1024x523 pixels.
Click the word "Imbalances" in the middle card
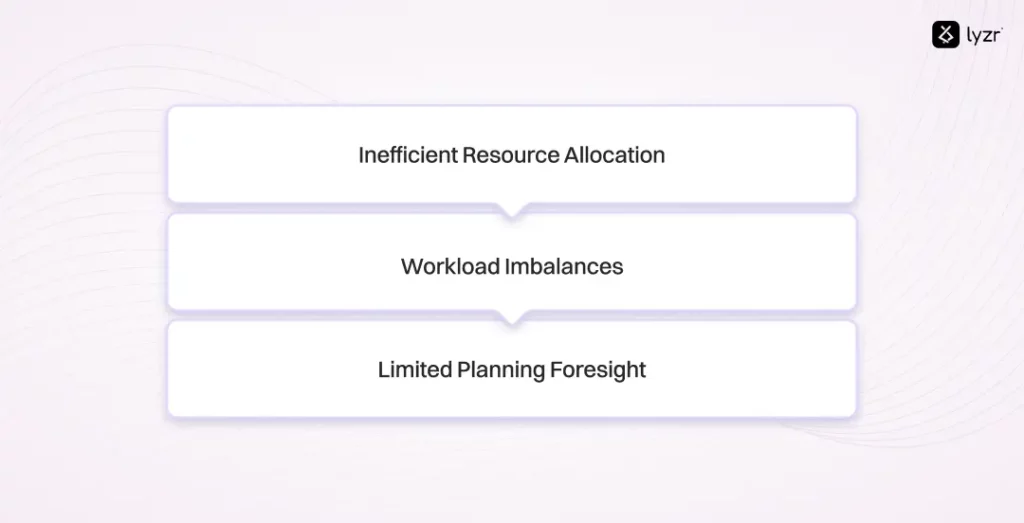click(558, 267)
